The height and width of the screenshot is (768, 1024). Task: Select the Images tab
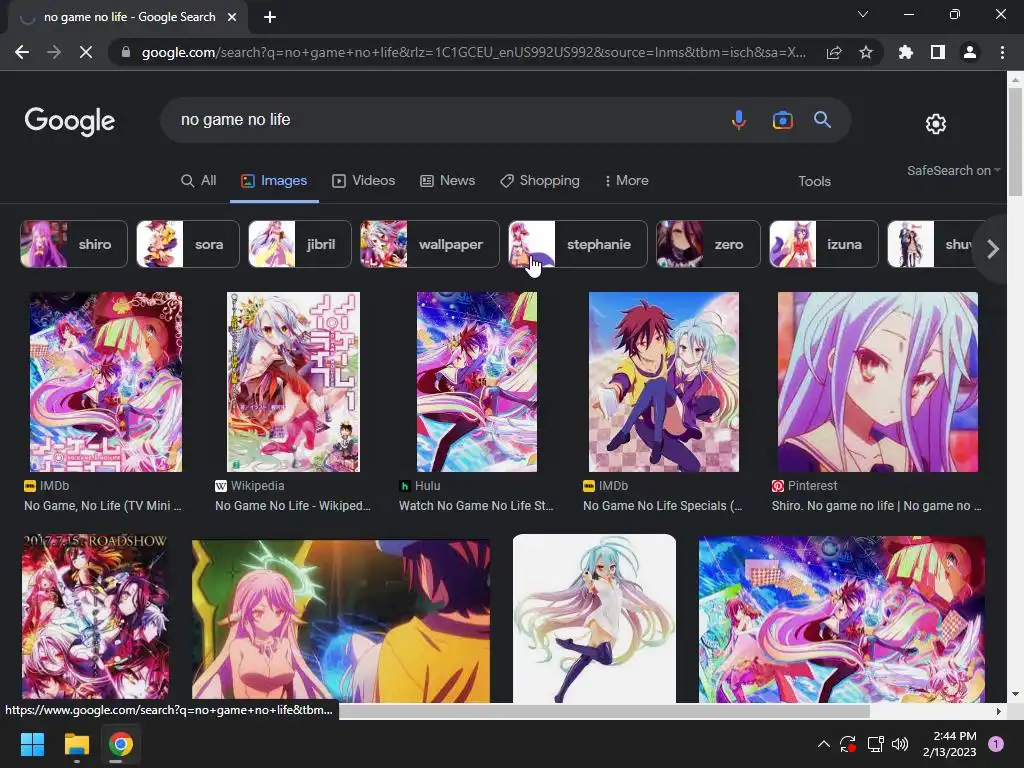point(274,181)
